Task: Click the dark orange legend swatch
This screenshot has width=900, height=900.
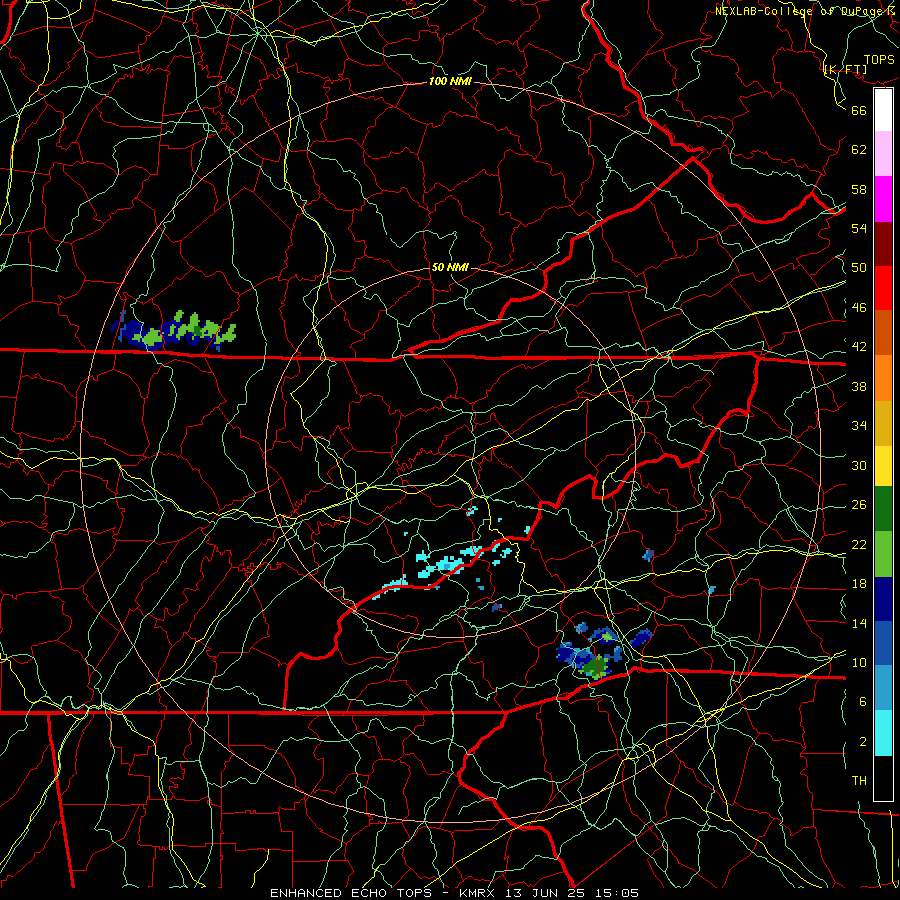Action: pos(883,332)
